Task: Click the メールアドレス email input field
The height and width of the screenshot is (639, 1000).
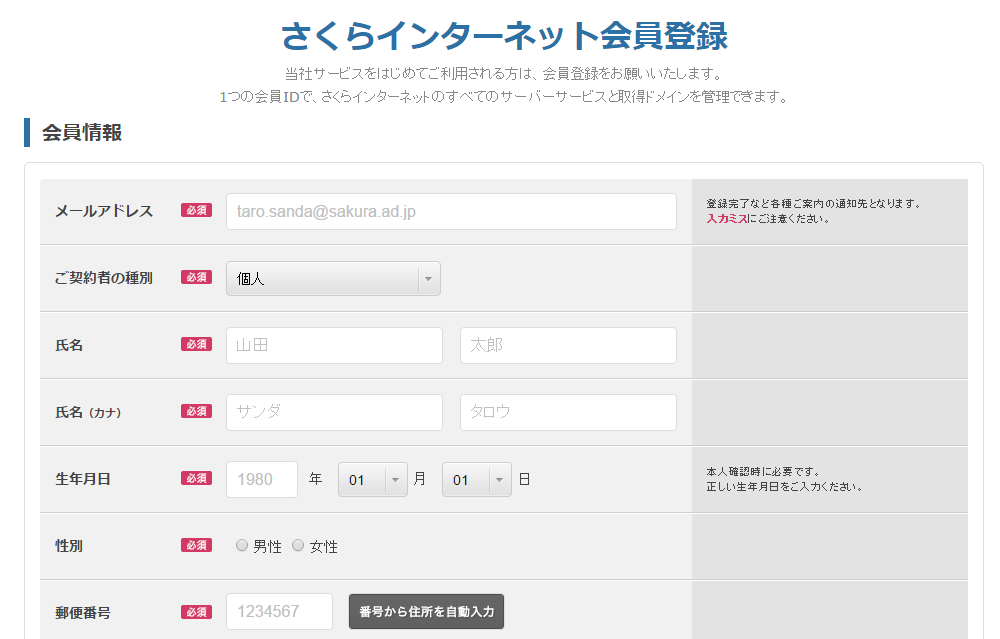Action: [x=451, y=212]
